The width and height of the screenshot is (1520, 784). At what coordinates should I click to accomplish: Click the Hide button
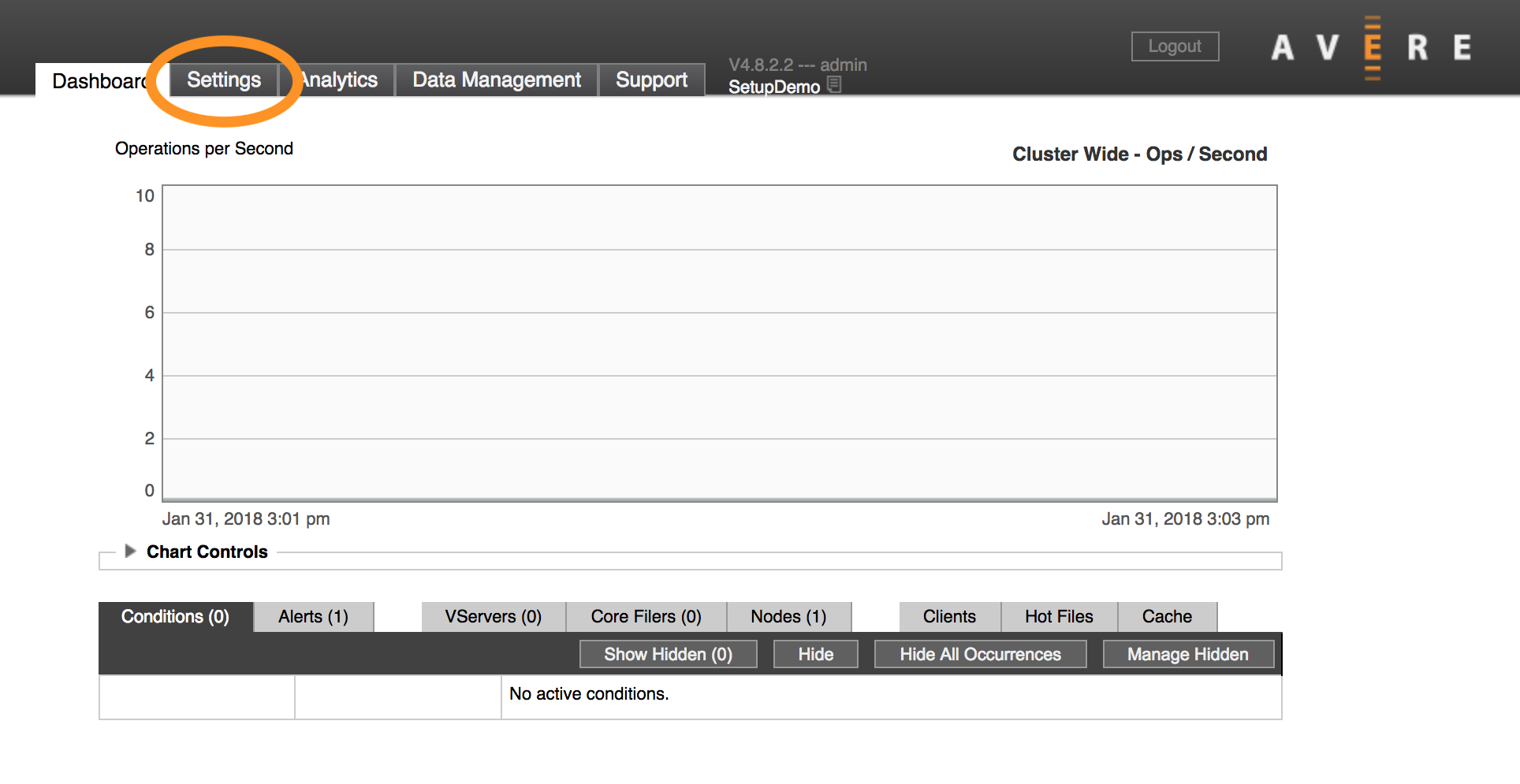816,654
